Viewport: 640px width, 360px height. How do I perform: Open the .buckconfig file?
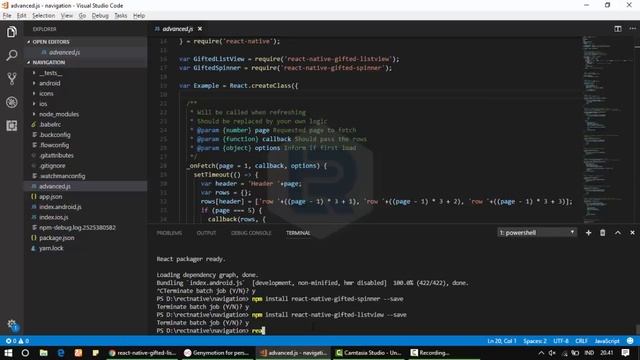[x=55, y=135]
